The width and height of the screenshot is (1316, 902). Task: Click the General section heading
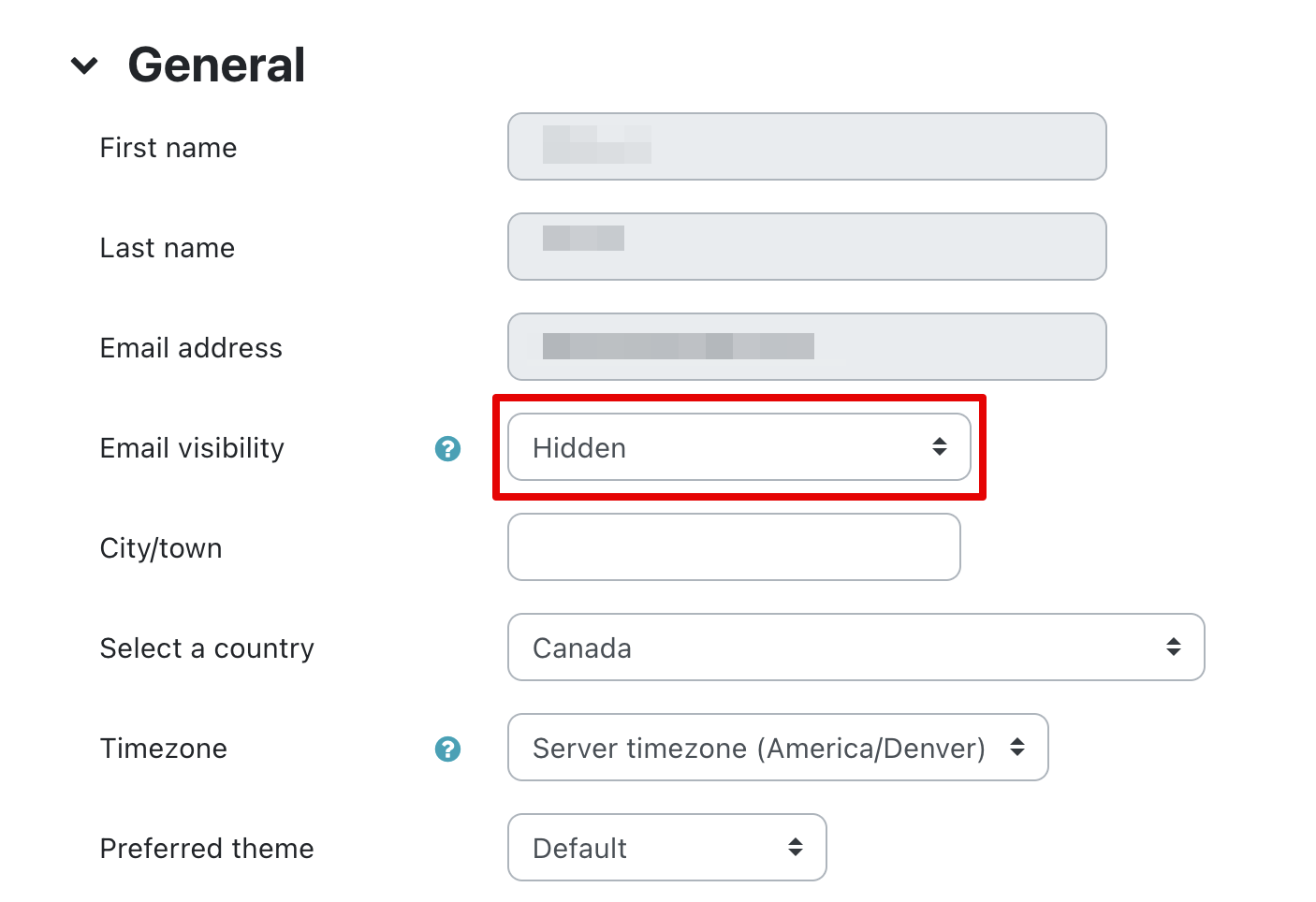pyautogui.click(x=216, y=65)
